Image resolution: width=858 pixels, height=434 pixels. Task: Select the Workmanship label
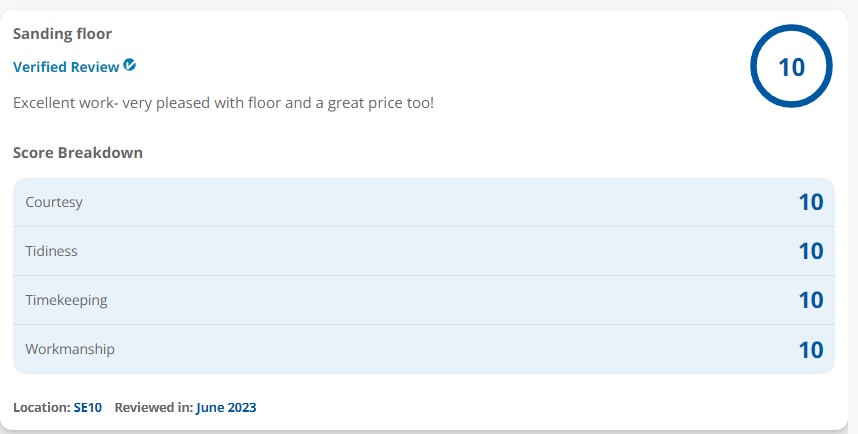pyautogui.click(x=70, y=349)
